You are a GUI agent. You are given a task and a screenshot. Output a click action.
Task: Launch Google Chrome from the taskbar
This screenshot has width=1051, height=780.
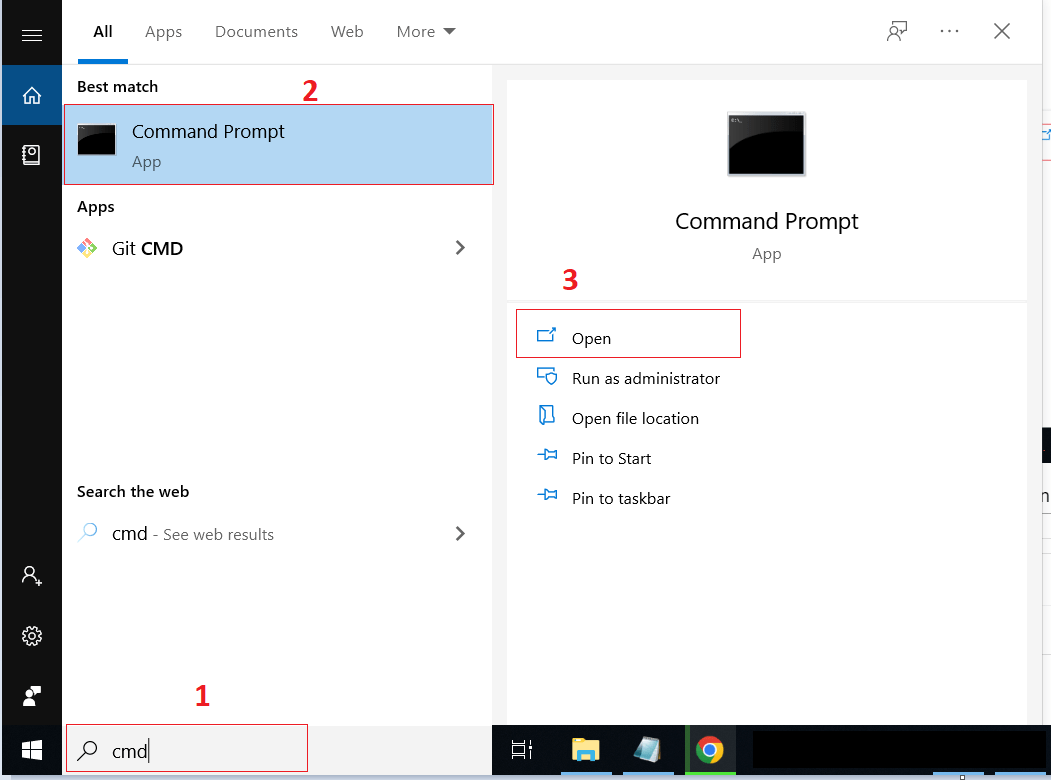[711, 751]
